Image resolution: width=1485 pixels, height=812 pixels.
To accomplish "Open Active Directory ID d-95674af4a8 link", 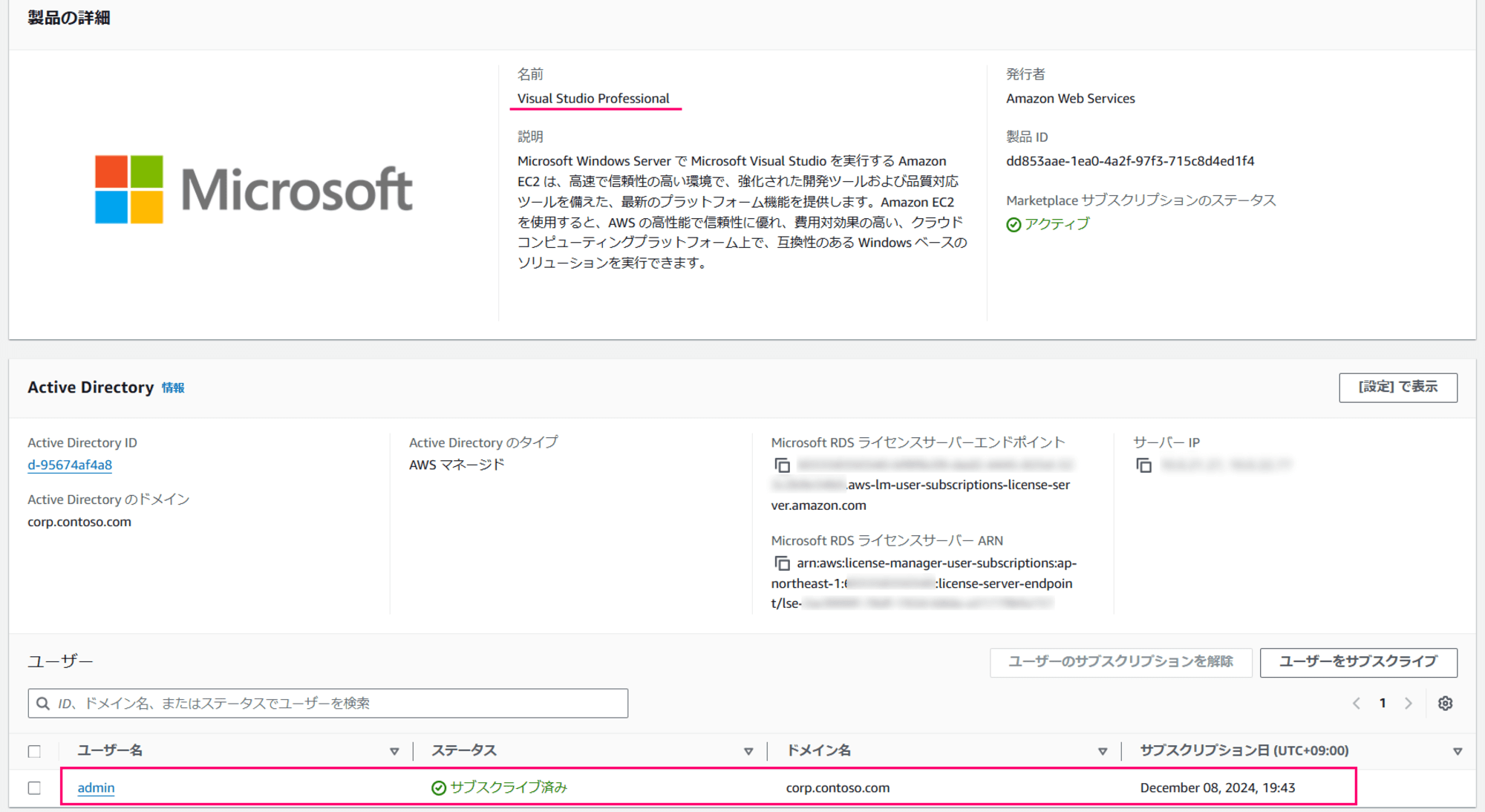I will point(70,465).
